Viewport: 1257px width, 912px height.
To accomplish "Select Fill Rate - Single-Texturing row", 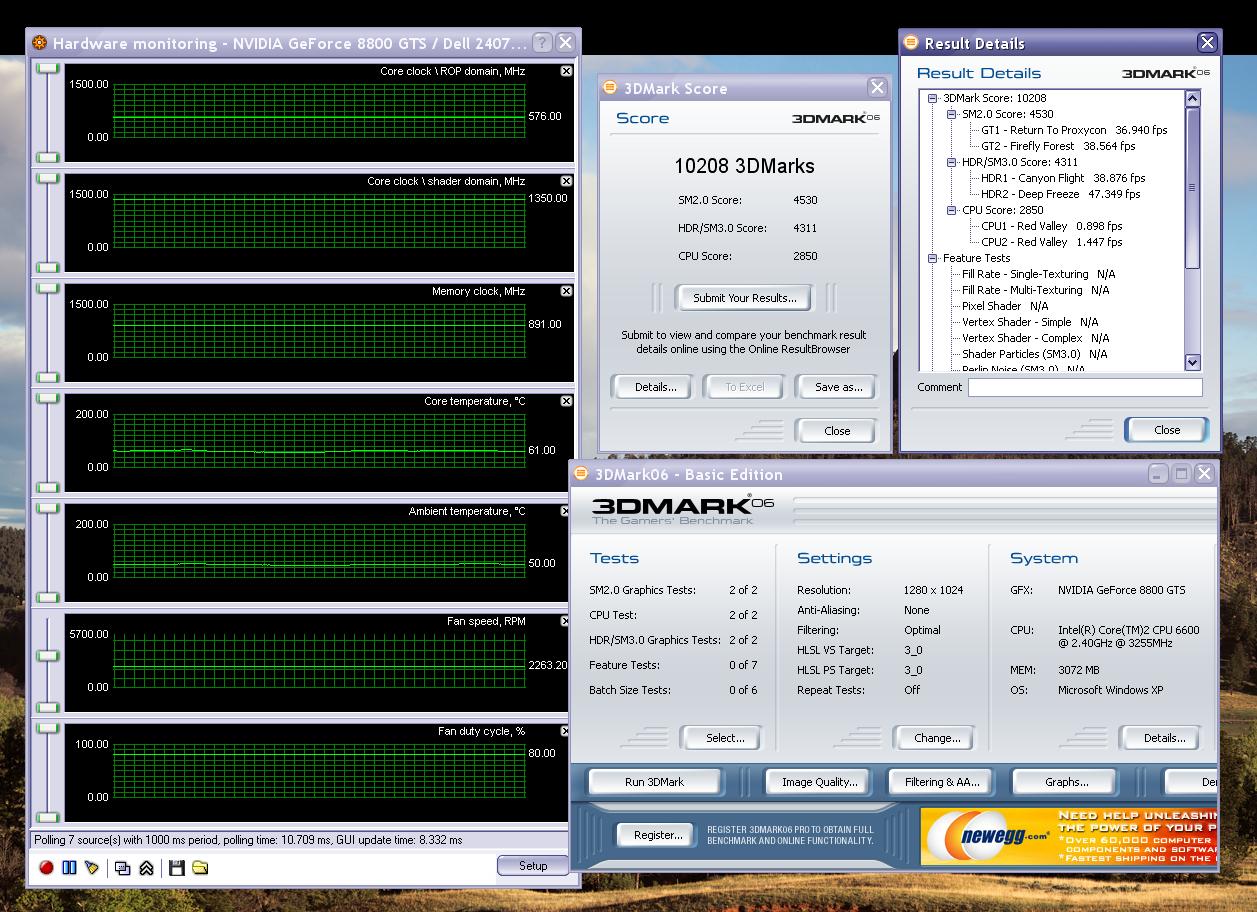I will click(1038, 274).
